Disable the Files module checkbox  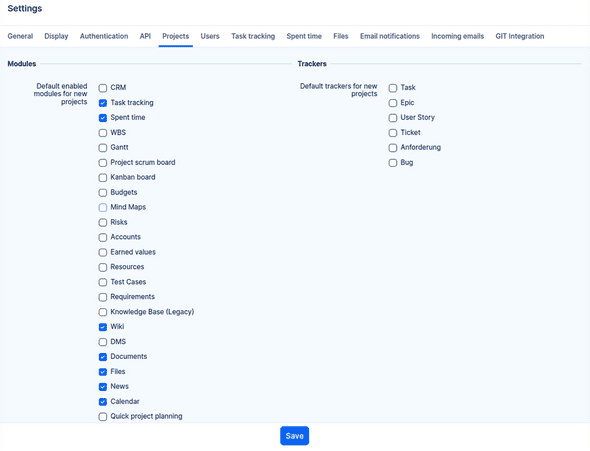(103, 372)
